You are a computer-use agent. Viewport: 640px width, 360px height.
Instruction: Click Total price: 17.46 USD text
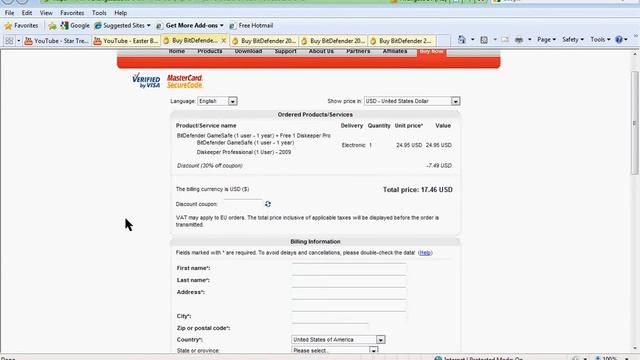[x=418, y=190]
